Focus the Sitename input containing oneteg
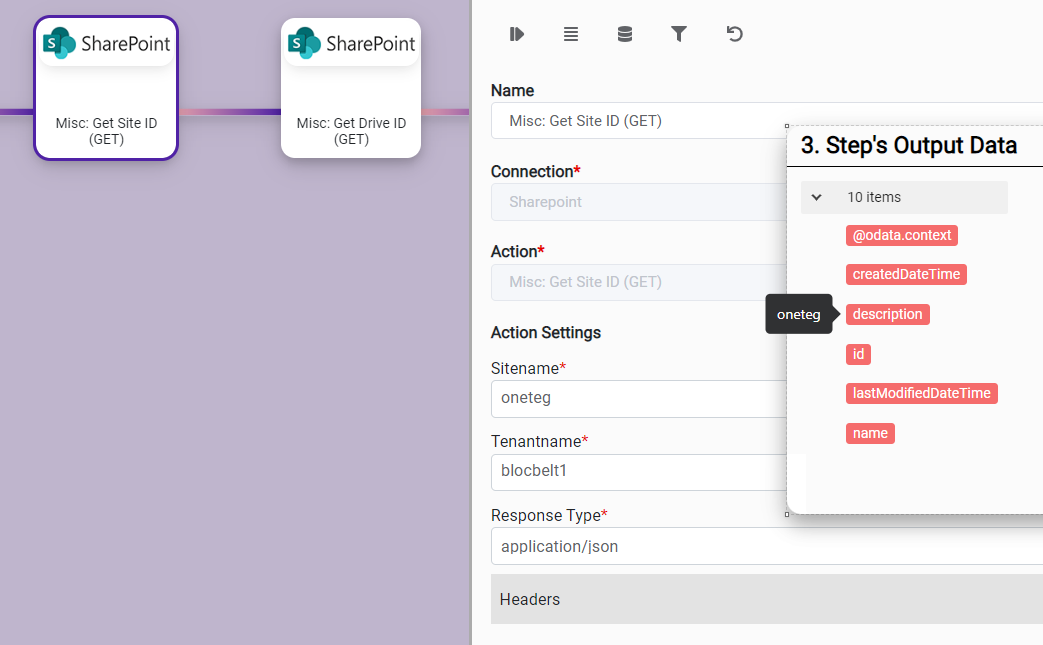 coord(638,398)
